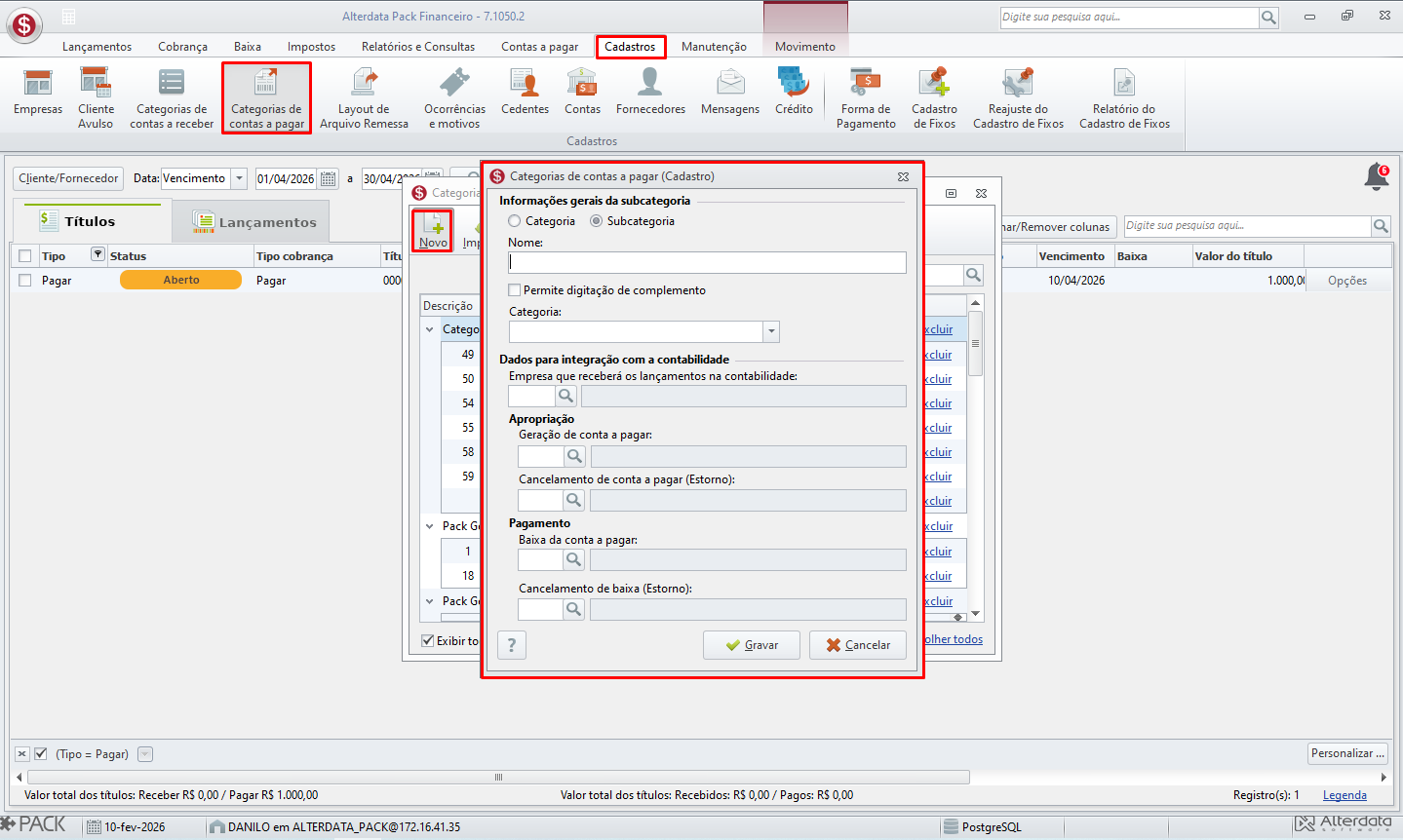Focus the Nome text field
The image size is (1403, 840).
[x=707, y=262]
